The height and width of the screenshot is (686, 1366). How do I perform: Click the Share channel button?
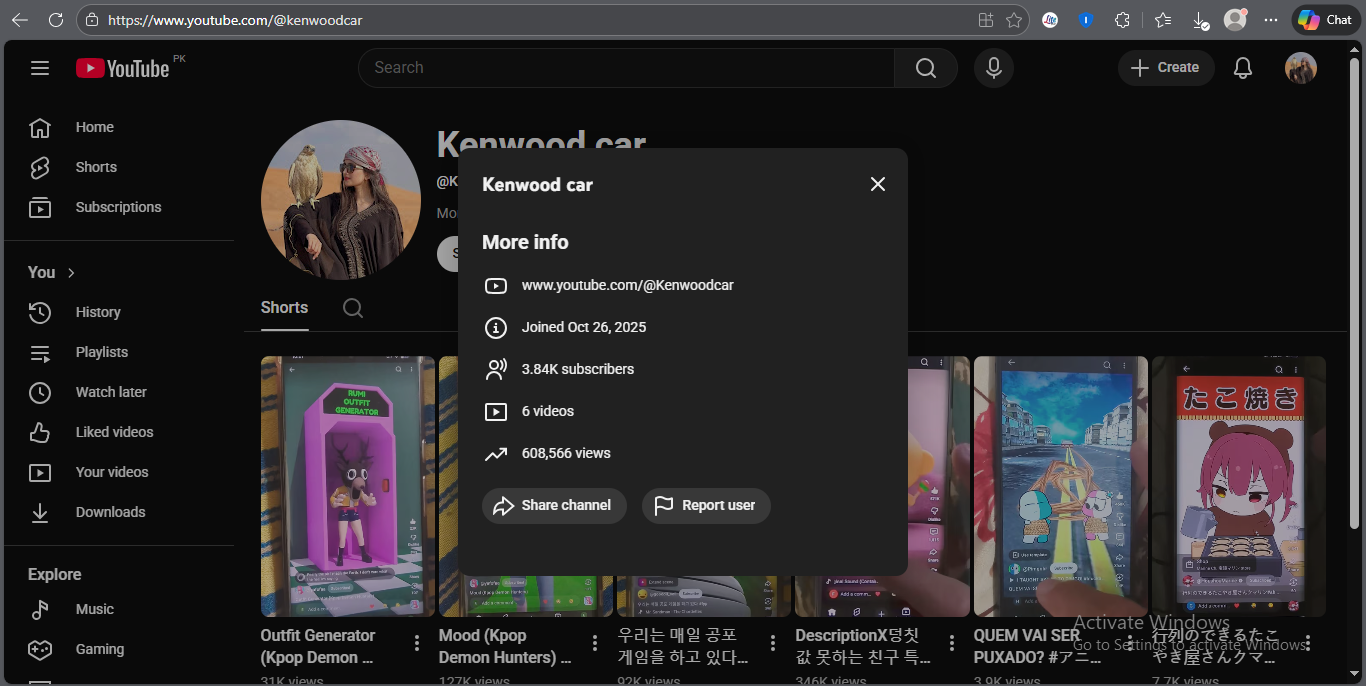click(x=554, y=505)
